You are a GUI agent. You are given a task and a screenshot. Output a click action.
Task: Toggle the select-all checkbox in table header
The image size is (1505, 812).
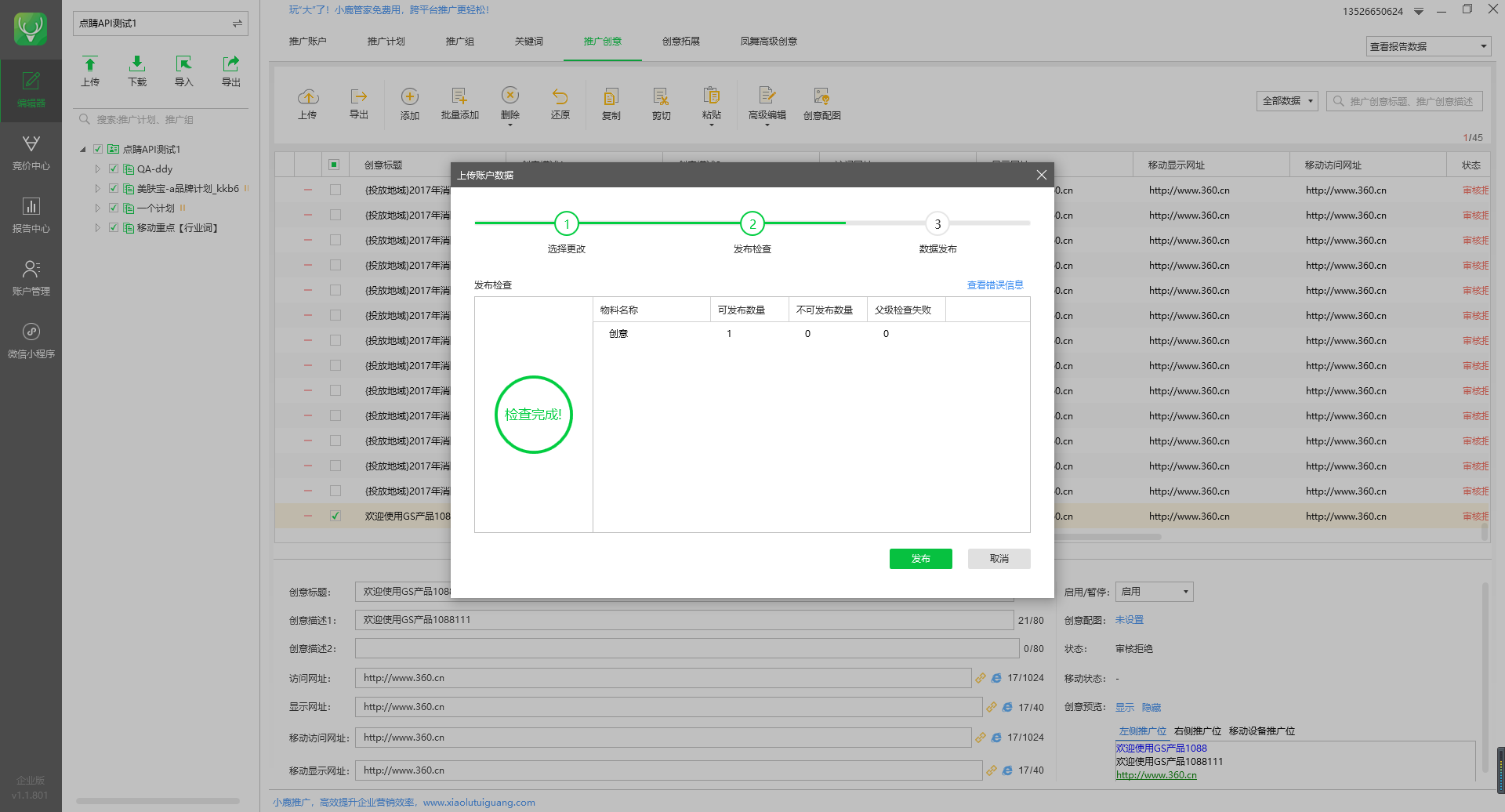[334, 165]
